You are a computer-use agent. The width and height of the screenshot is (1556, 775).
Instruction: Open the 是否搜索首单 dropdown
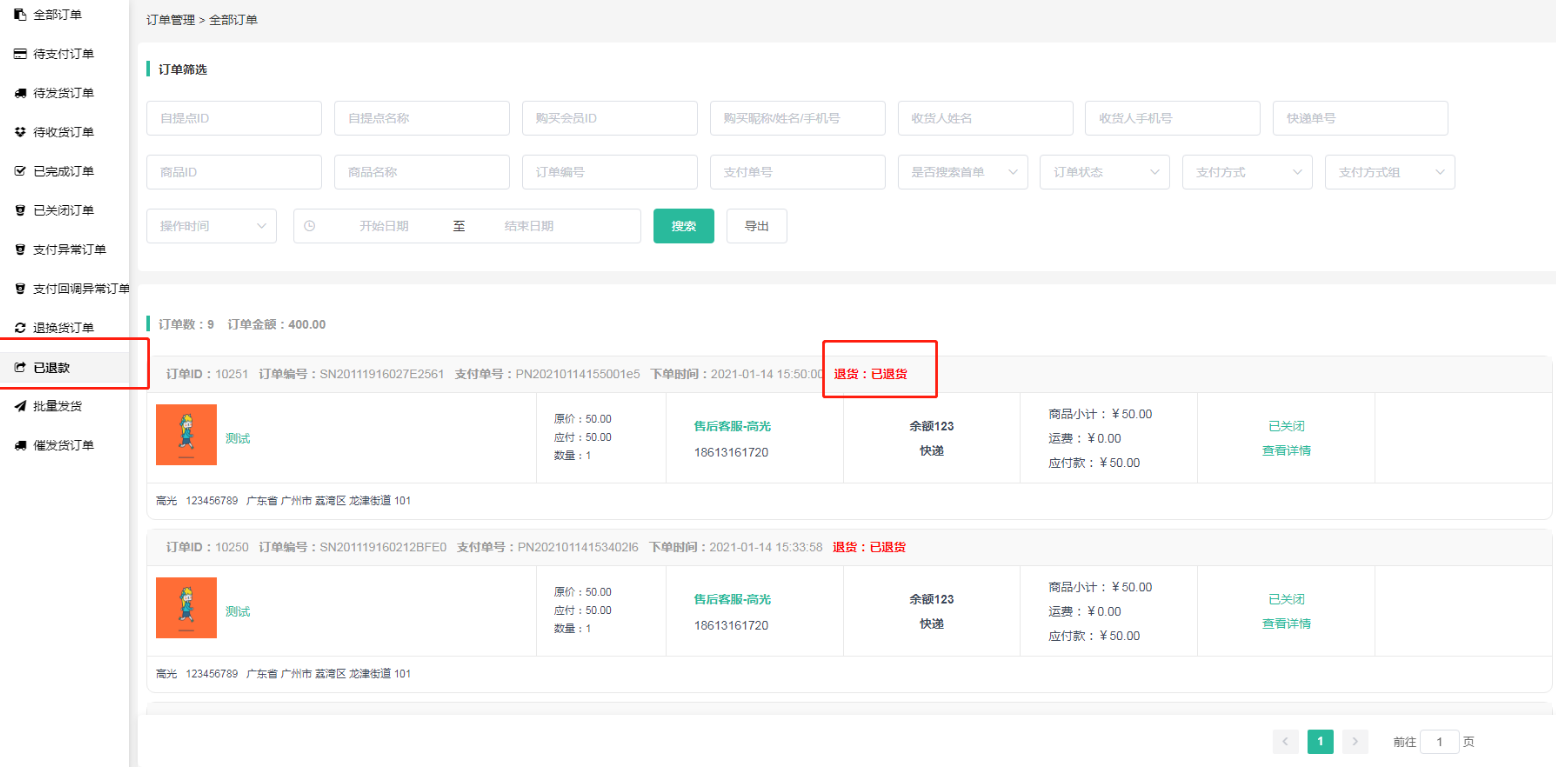962,172
